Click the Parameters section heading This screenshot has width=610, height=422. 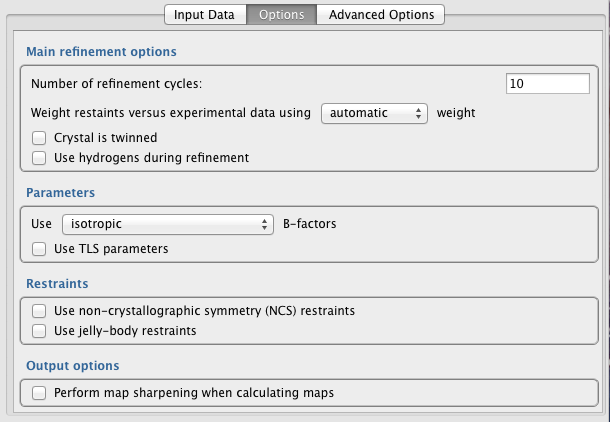(x=60, y=192)
